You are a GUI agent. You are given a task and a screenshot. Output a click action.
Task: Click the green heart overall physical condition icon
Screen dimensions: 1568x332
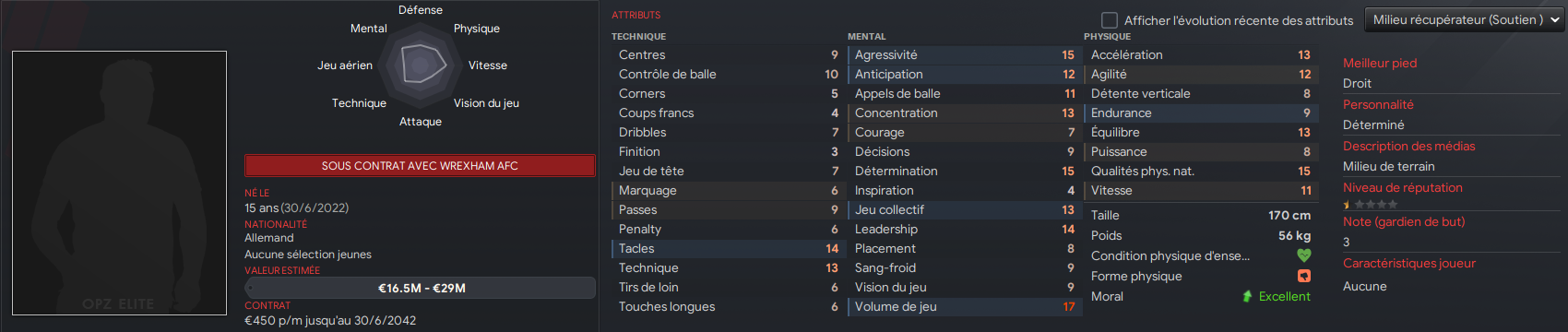[x=1303, y=255]
